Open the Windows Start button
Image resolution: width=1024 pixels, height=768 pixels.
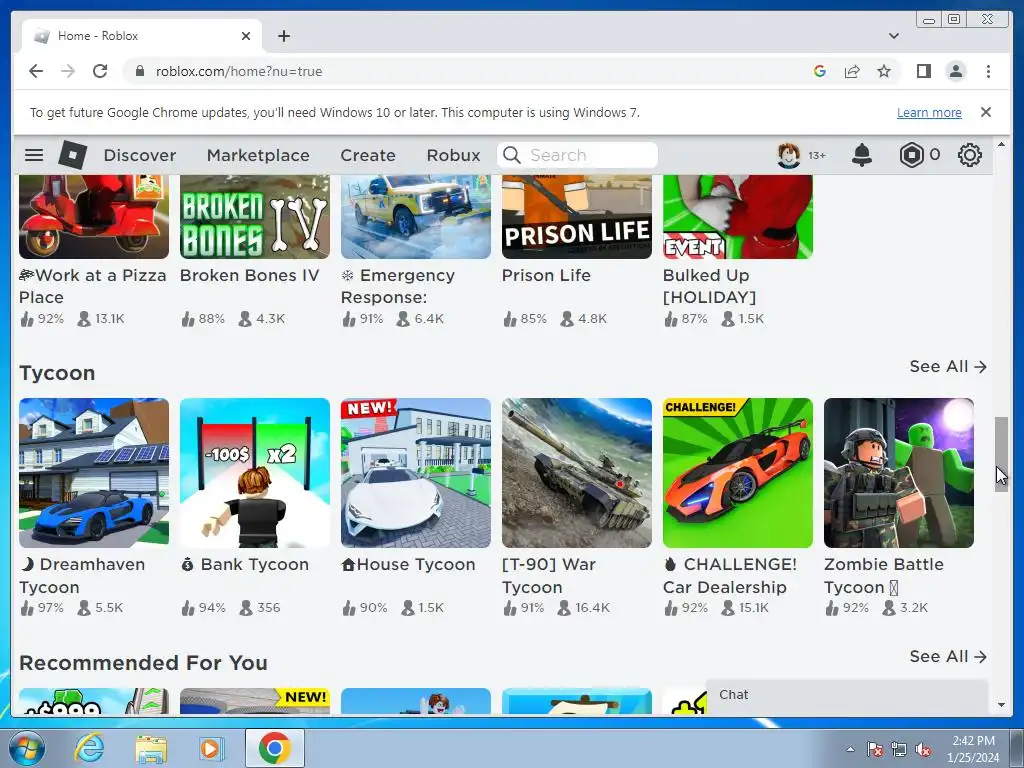click(x=25, y=748)
